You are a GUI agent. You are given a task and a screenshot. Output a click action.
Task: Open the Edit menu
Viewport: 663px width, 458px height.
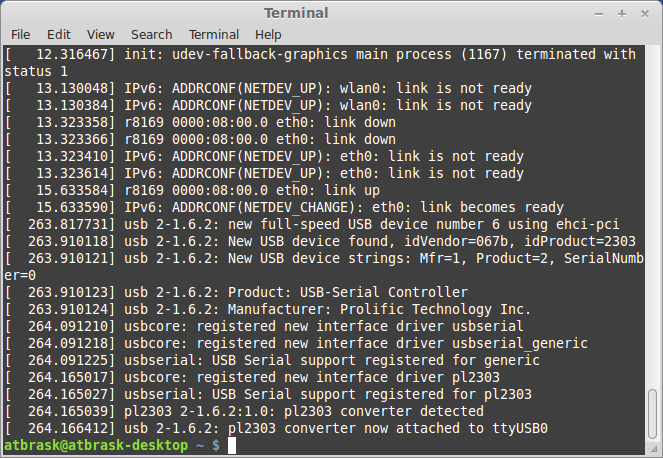pyautogui.click(x=59, y=34)
